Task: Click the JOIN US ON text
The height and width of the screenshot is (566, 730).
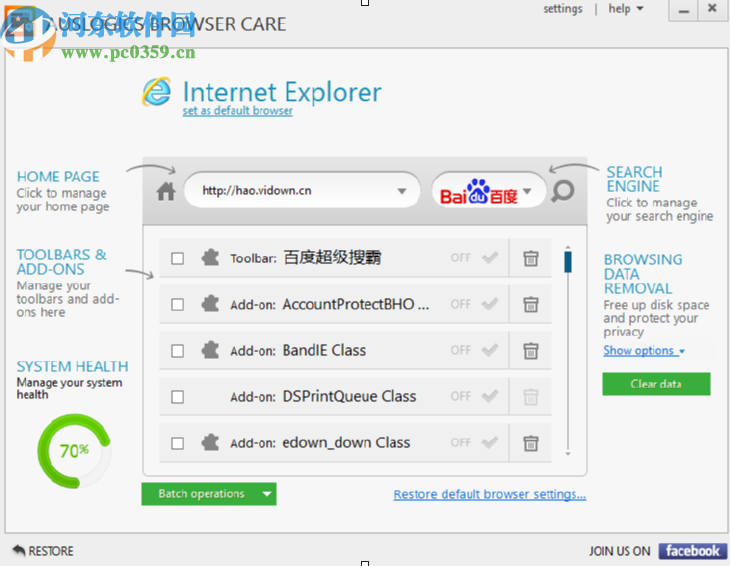Action: pos(619,551)
